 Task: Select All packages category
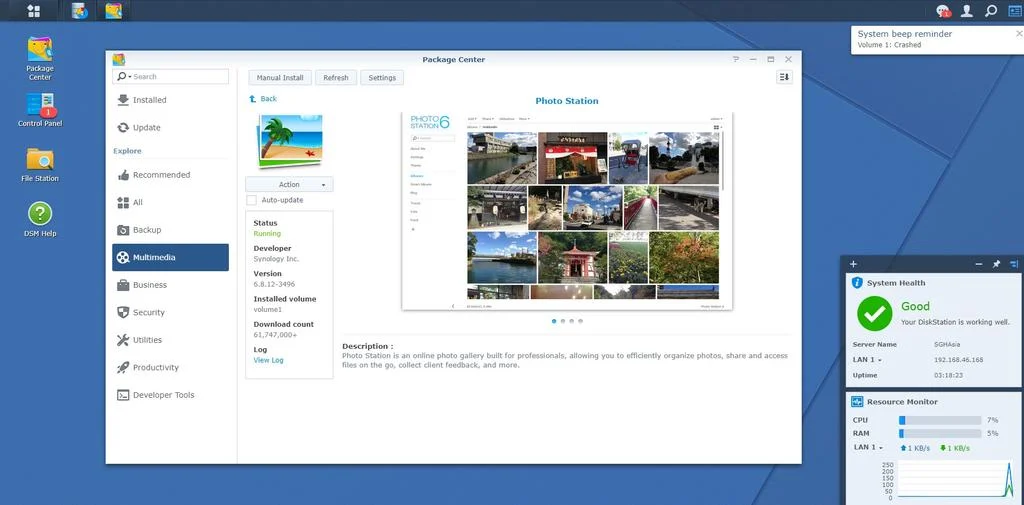pos(170,203)
